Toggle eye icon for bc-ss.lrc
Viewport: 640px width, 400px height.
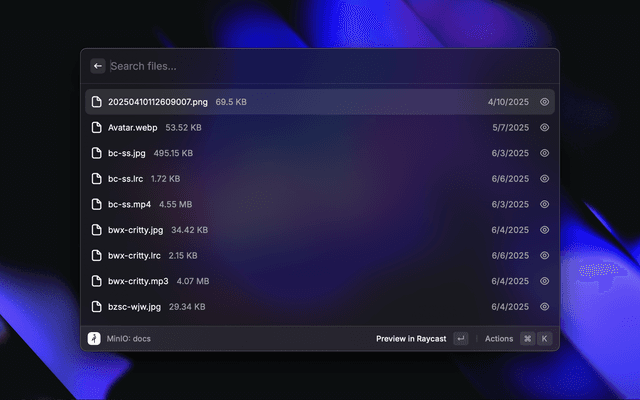pos(545,179)
